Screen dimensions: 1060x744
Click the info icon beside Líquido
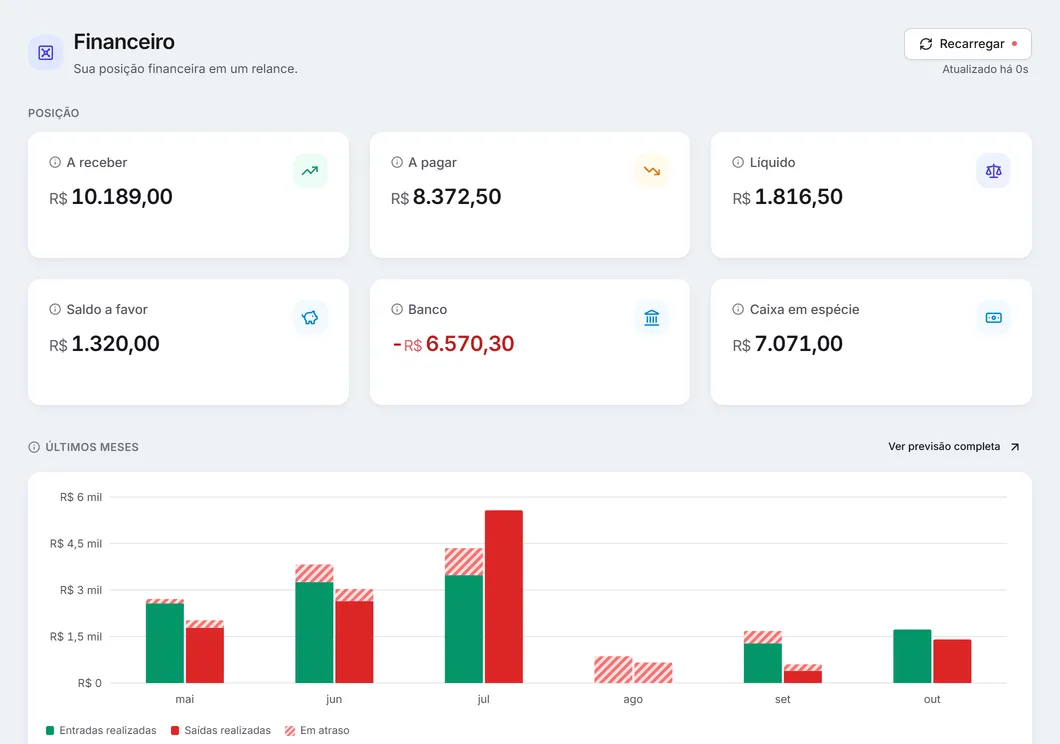[x=738, y=162]
